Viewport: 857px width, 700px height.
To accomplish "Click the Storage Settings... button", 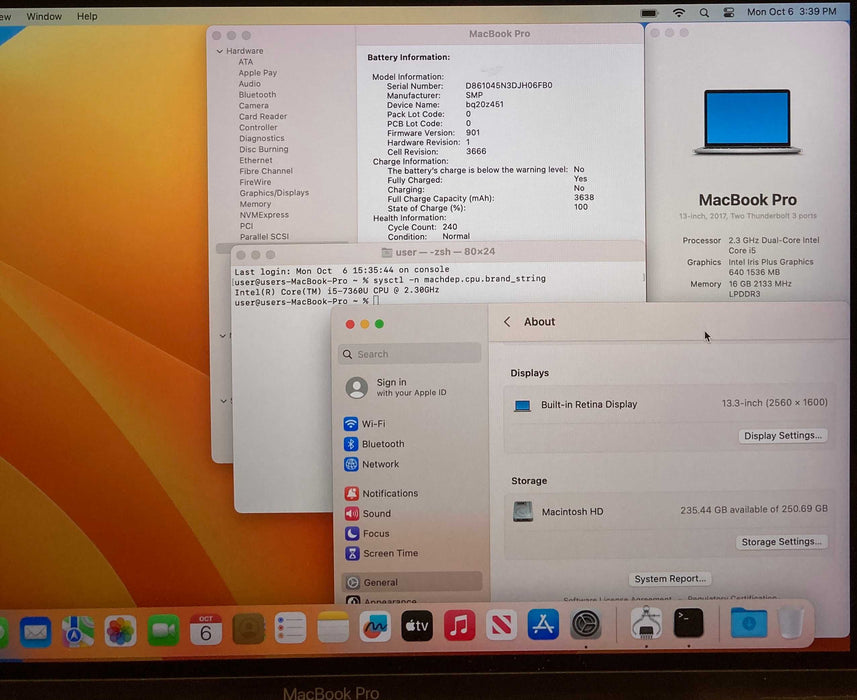I will (x=781, y=542).
